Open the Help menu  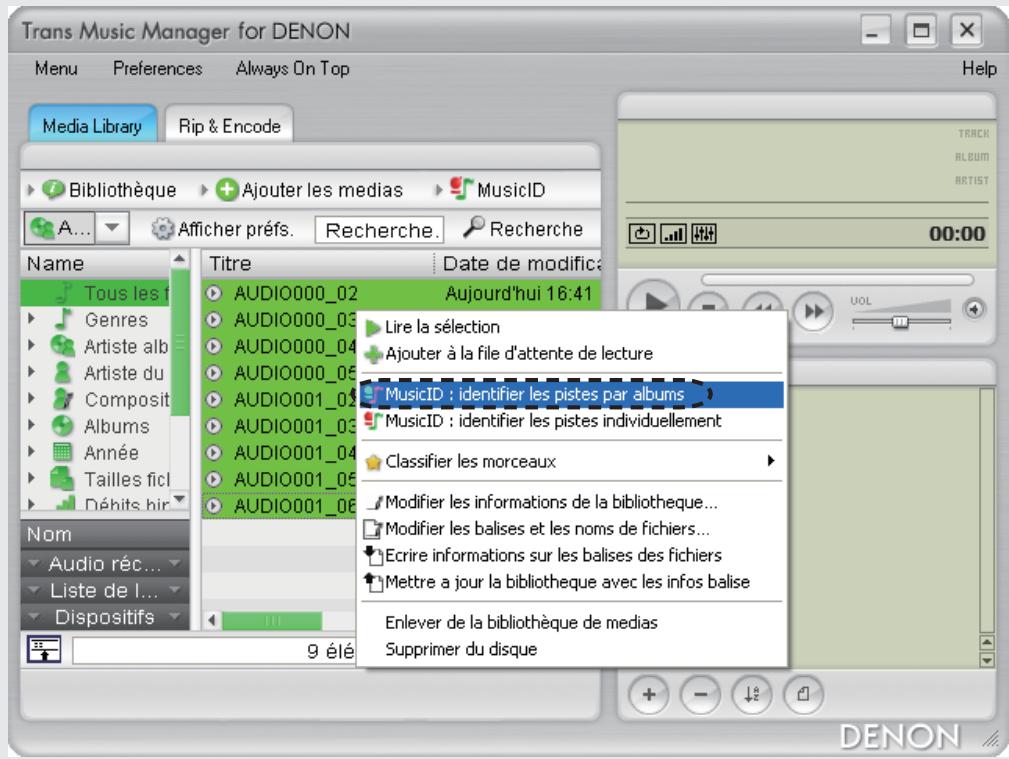pyautogui.click(x=979, y=68)
